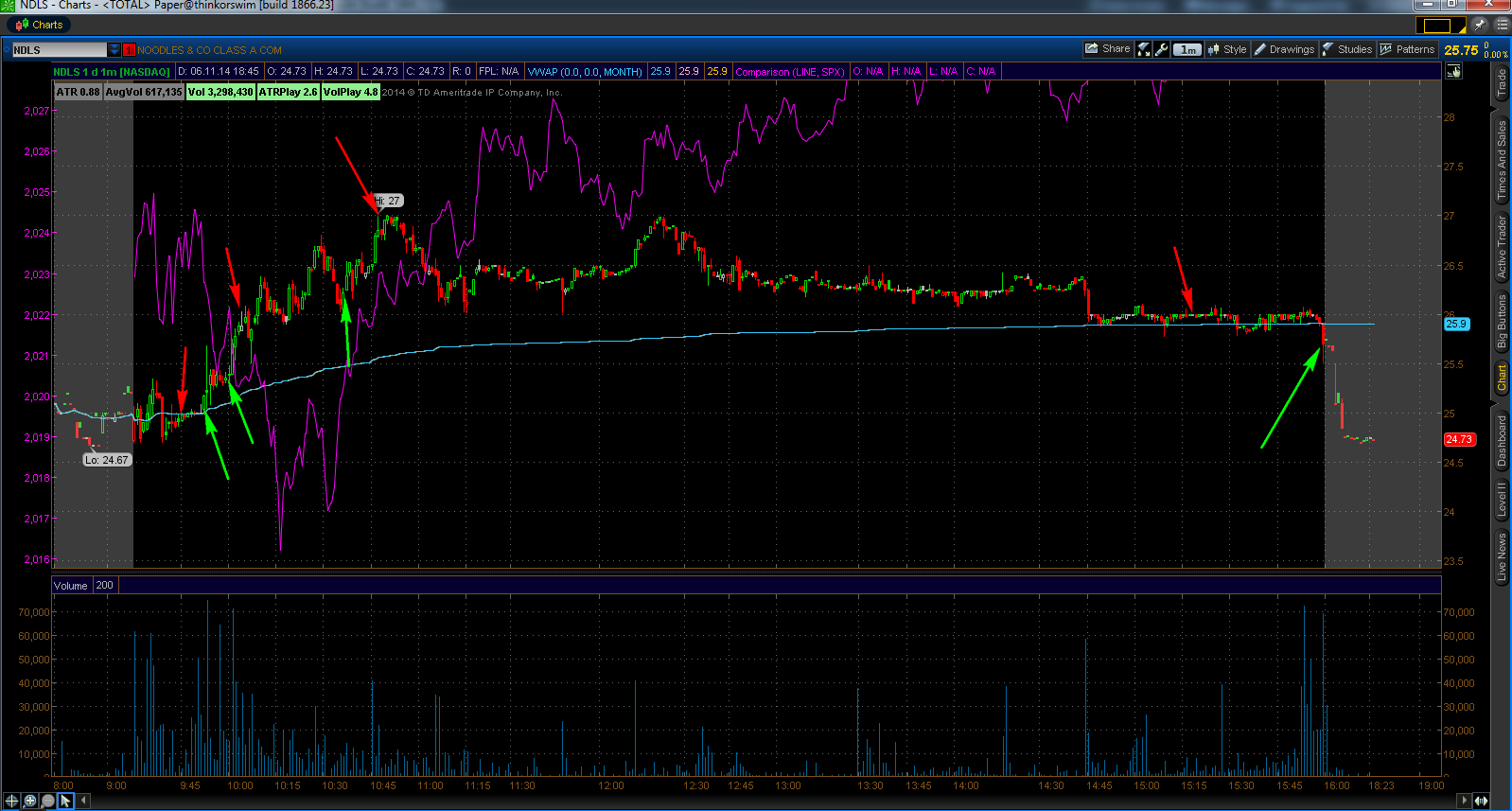
Task: Click the thinkorswim application icon in title bar
Action: pyautogui.click(x=9, y=5)
